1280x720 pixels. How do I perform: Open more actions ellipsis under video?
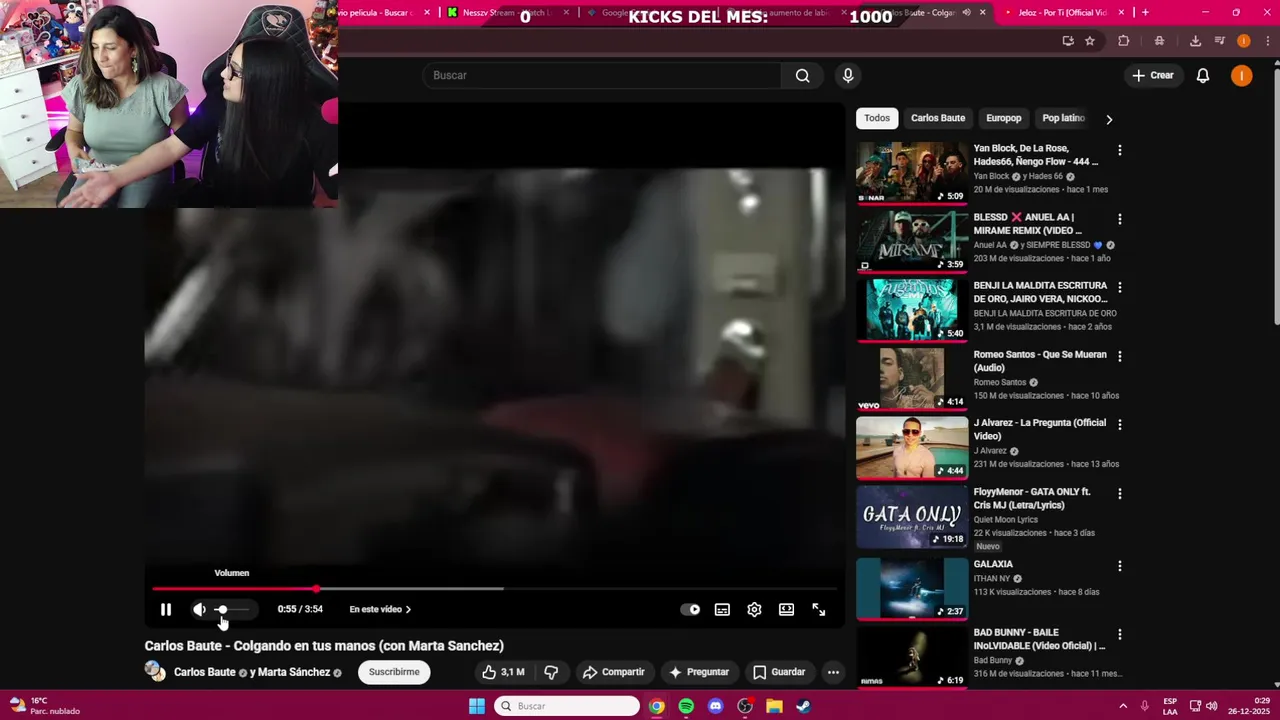pyautogui.click(x=833, y=672)
